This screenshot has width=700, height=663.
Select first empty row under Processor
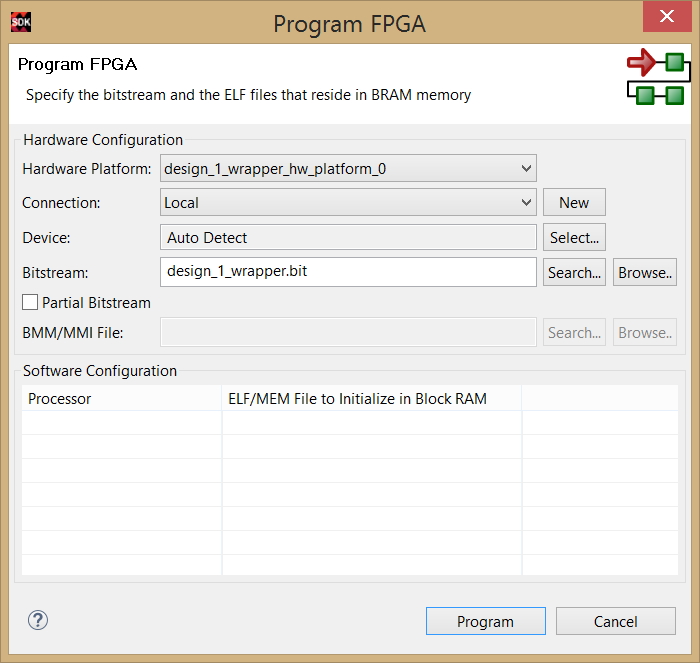(x=121, y=422)
